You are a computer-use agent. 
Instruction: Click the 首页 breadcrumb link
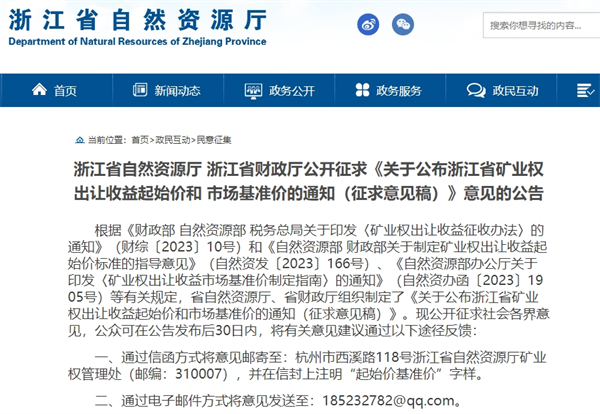coord(139,140)
